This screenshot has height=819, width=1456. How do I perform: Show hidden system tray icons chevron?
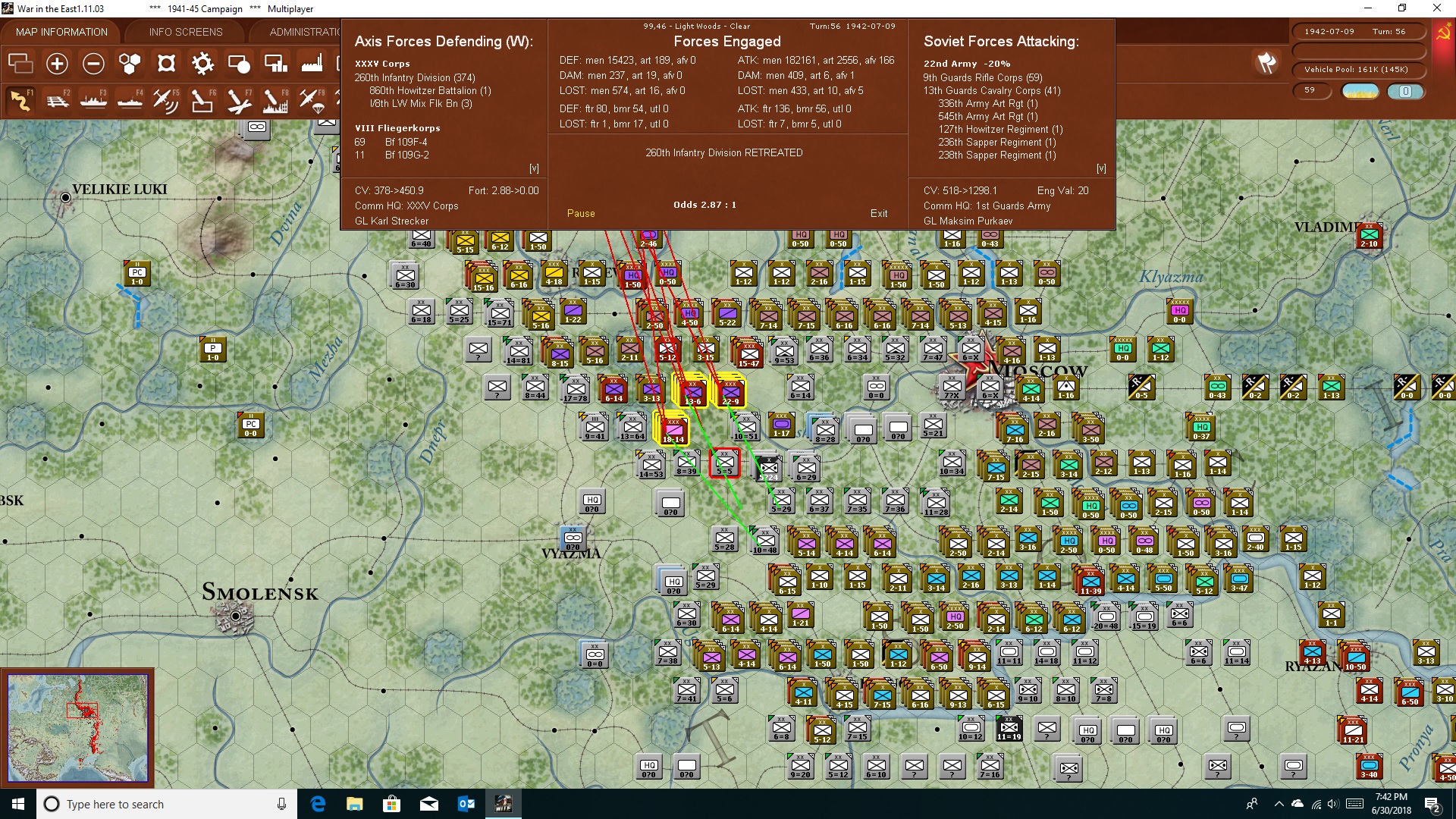click(x=1279, y=804)
